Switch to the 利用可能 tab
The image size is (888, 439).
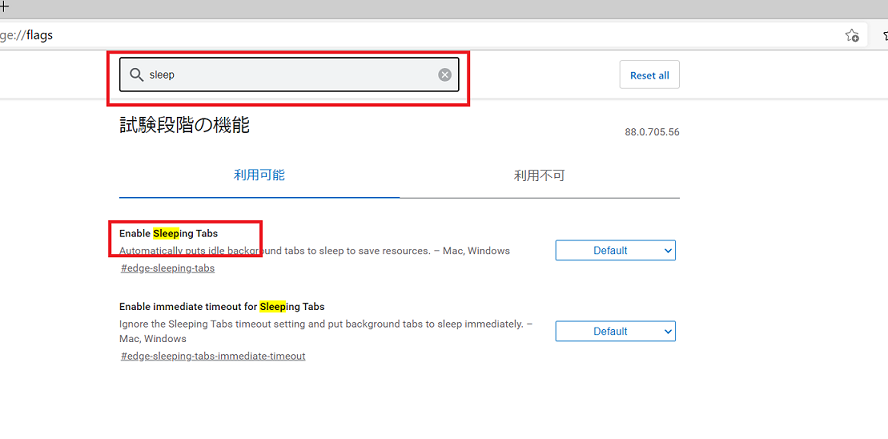[x=259, y=175]
